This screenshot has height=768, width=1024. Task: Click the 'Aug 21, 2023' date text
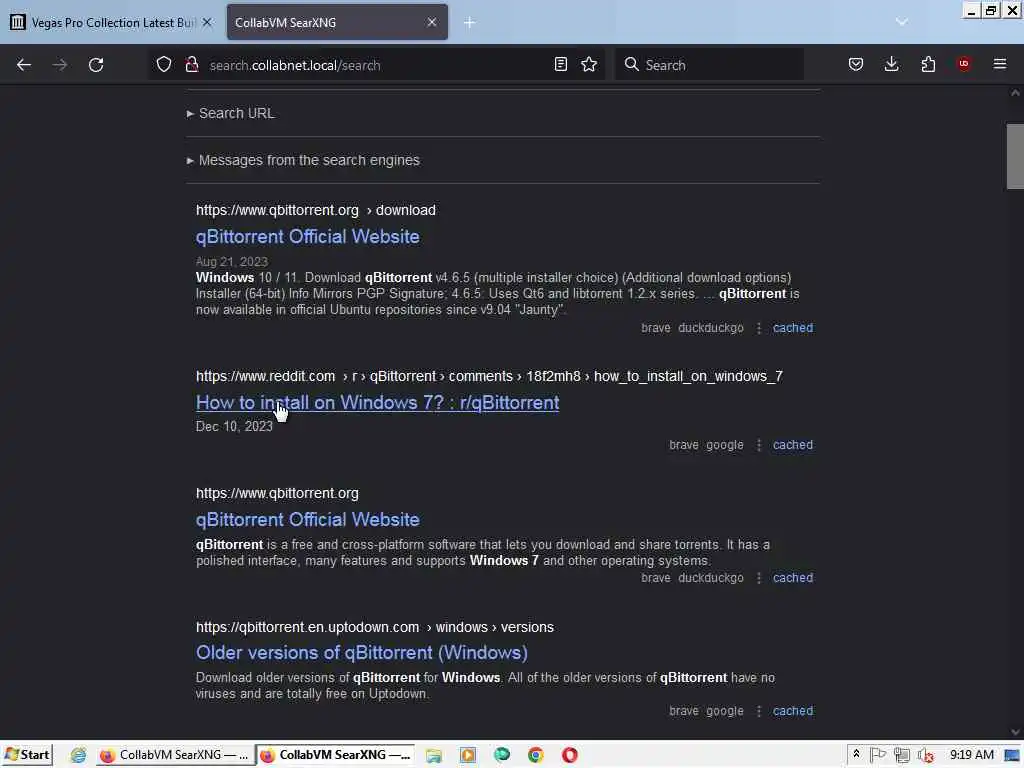point(232,262)
